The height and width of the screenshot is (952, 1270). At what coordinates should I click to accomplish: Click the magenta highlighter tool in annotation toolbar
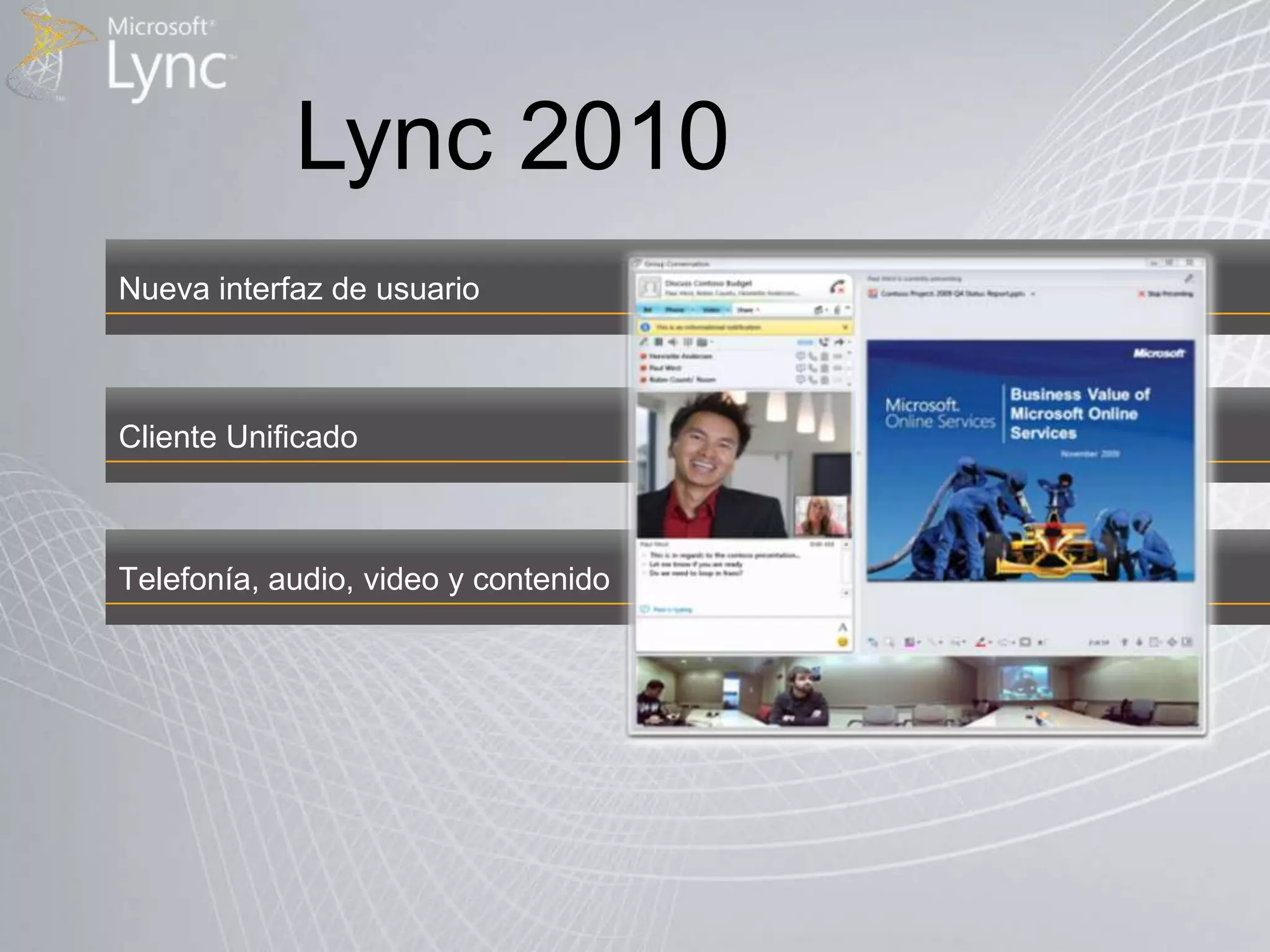coord(910,642)
